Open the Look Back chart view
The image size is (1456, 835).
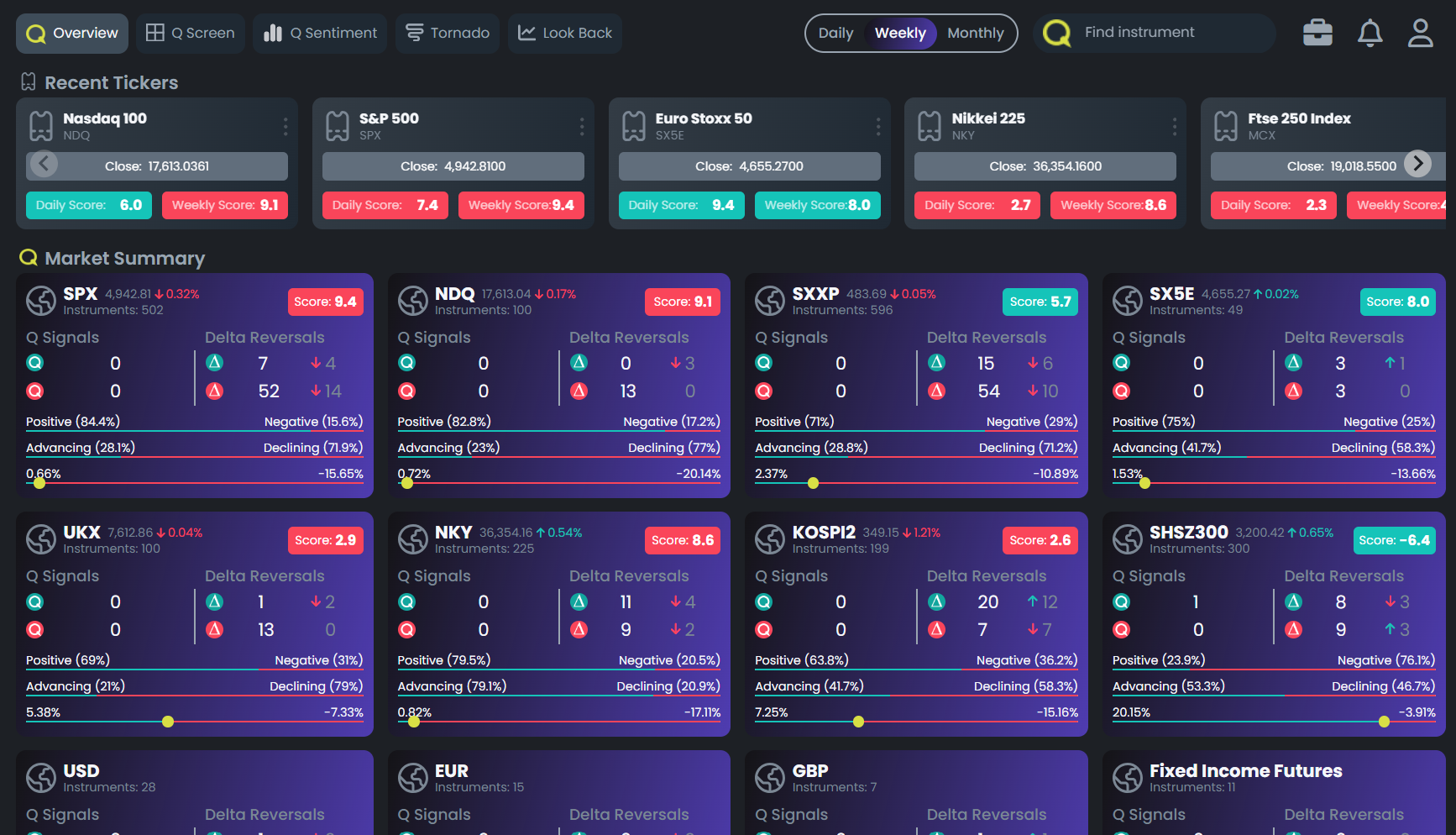click(x=564, y=33)
